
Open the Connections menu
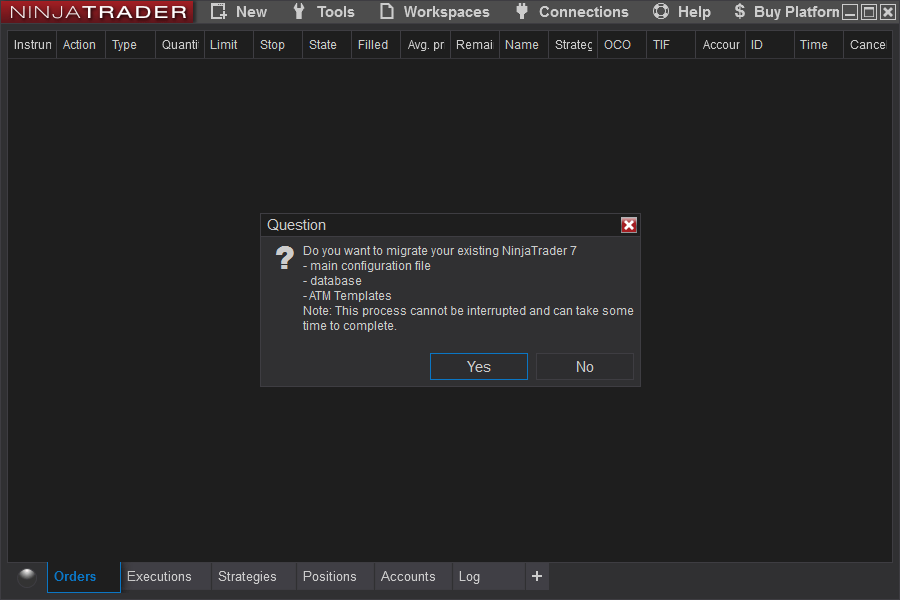pyautogui.click(x=583, y=12)
